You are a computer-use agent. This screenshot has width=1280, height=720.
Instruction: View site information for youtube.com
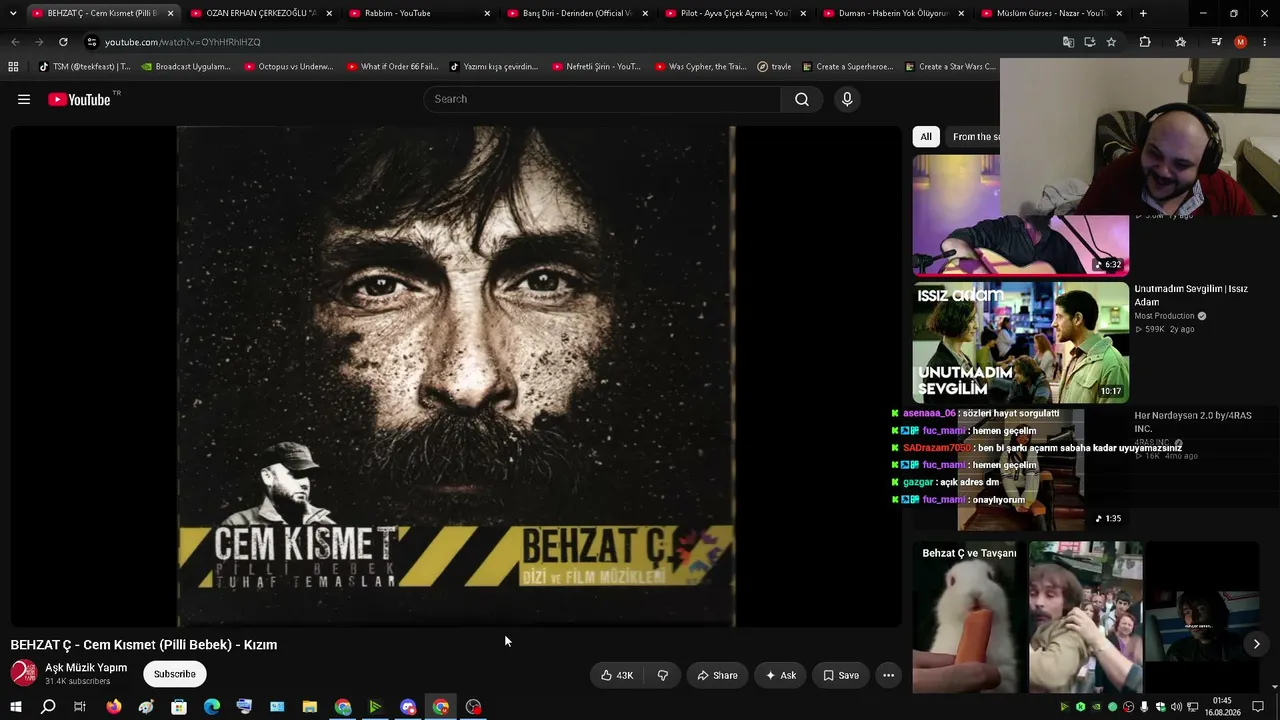[92, 42]
